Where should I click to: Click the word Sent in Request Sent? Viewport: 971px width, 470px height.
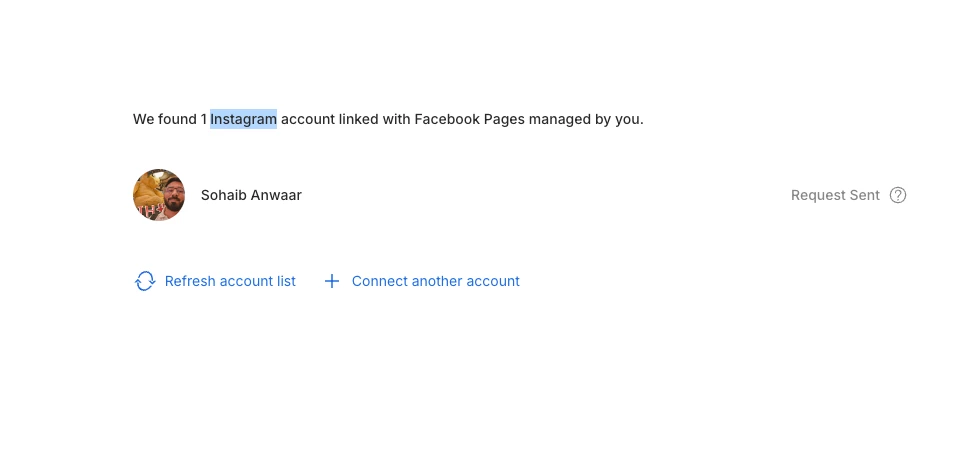(x=864, y=195)
